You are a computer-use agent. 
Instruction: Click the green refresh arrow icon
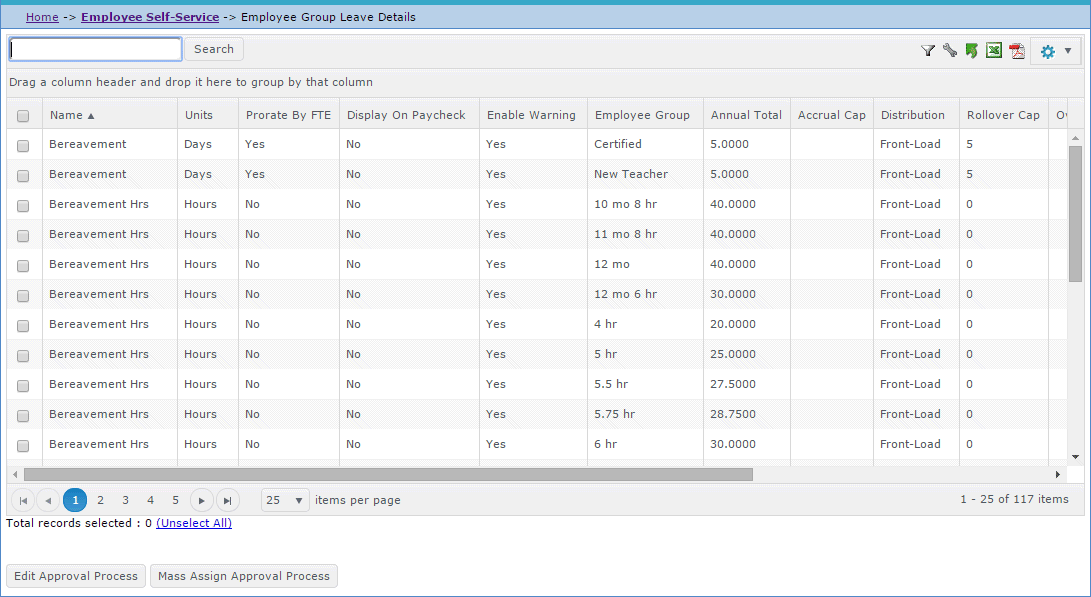pyautogui.click(x=971, y=51)
